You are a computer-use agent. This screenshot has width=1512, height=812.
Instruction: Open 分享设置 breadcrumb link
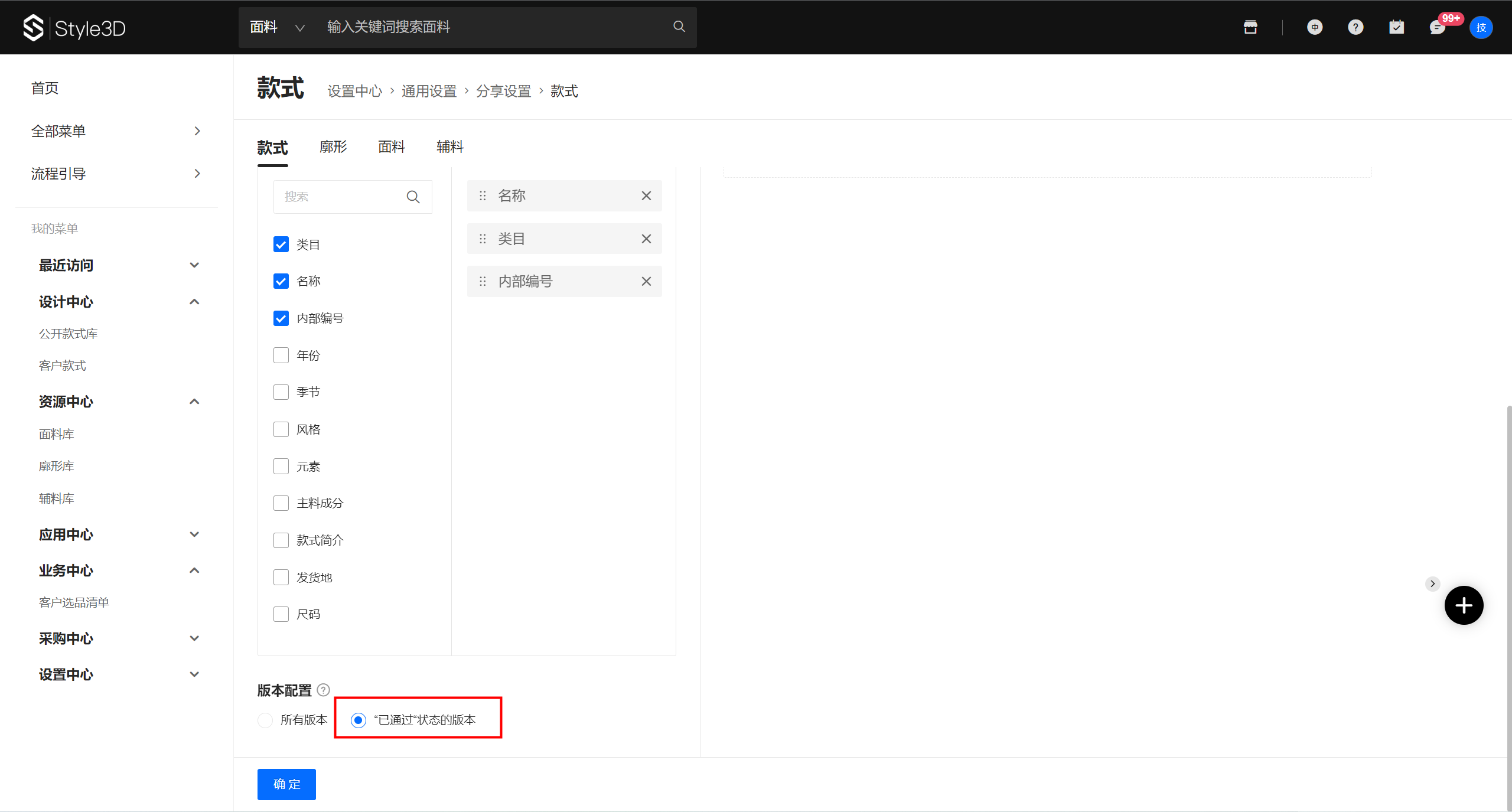pos(504,91)
